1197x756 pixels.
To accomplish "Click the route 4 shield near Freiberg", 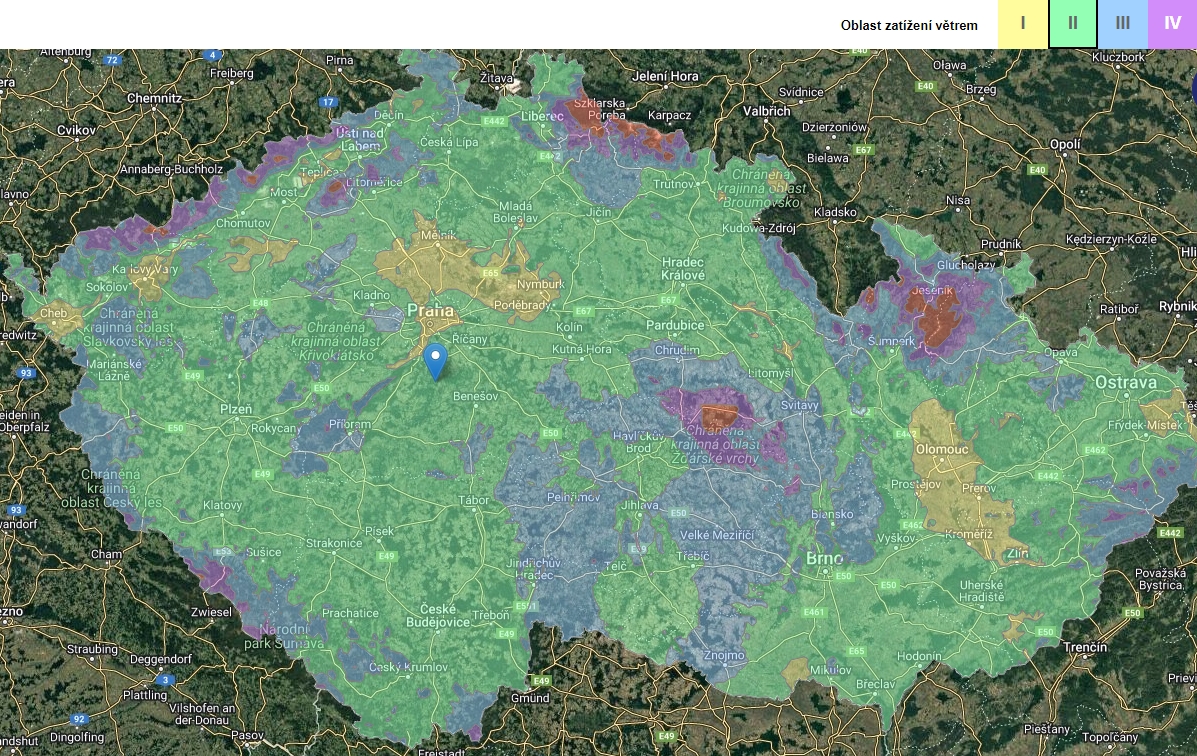I will pos(213,55).
